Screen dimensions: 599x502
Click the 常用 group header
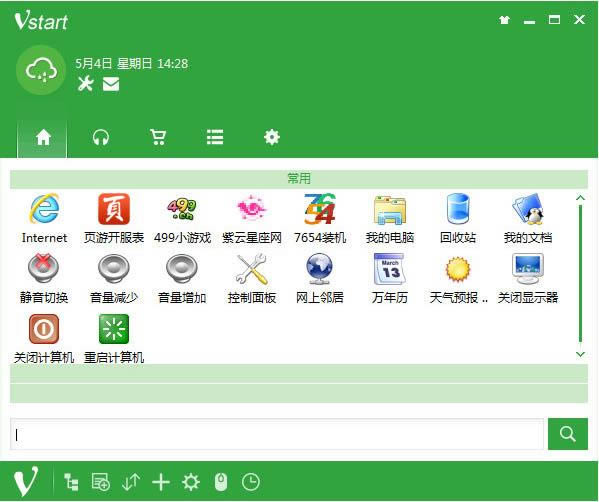click(299, 179)
